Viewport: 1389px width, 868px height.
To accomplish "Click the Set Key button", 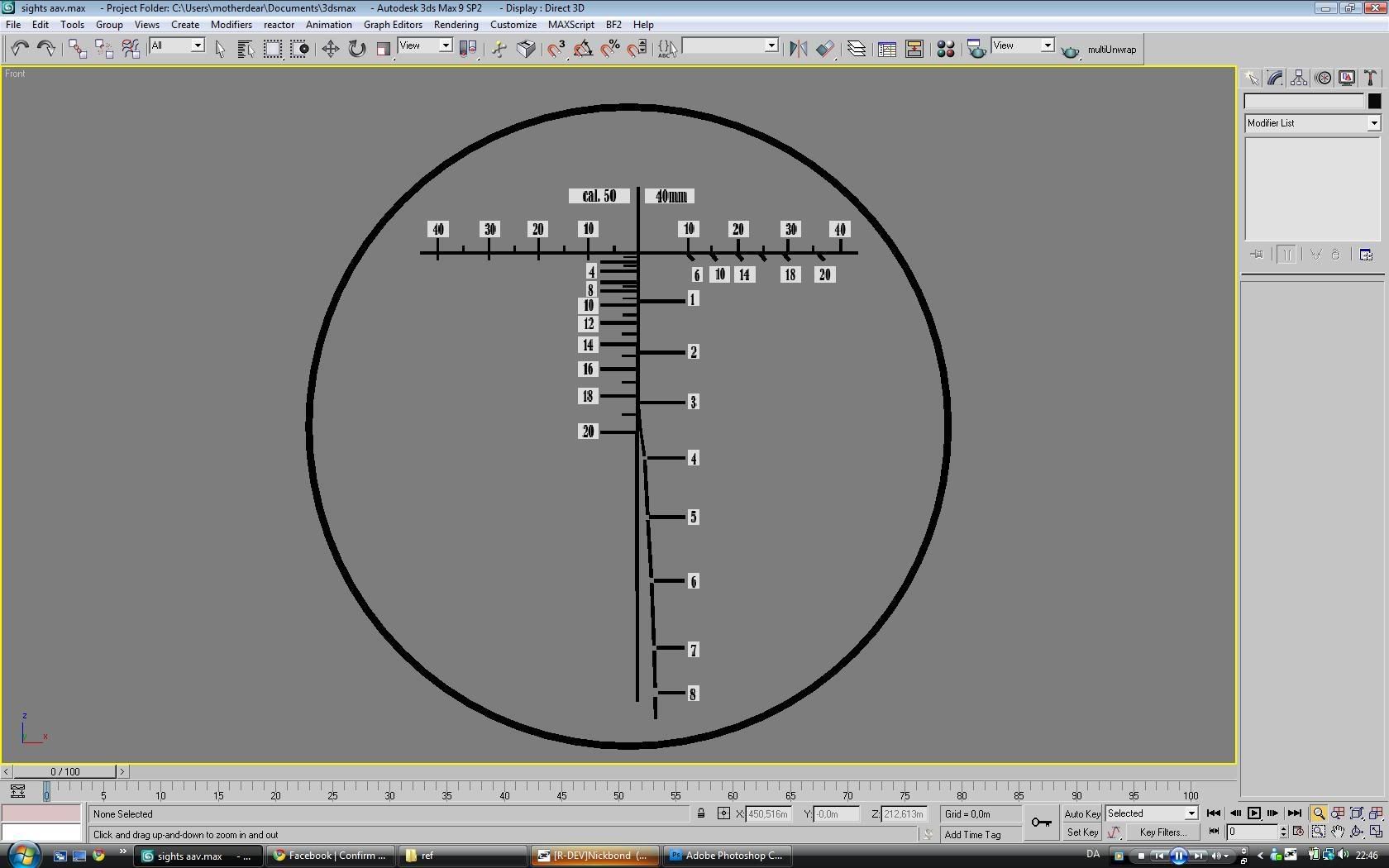I will [x=1081, y=832].
